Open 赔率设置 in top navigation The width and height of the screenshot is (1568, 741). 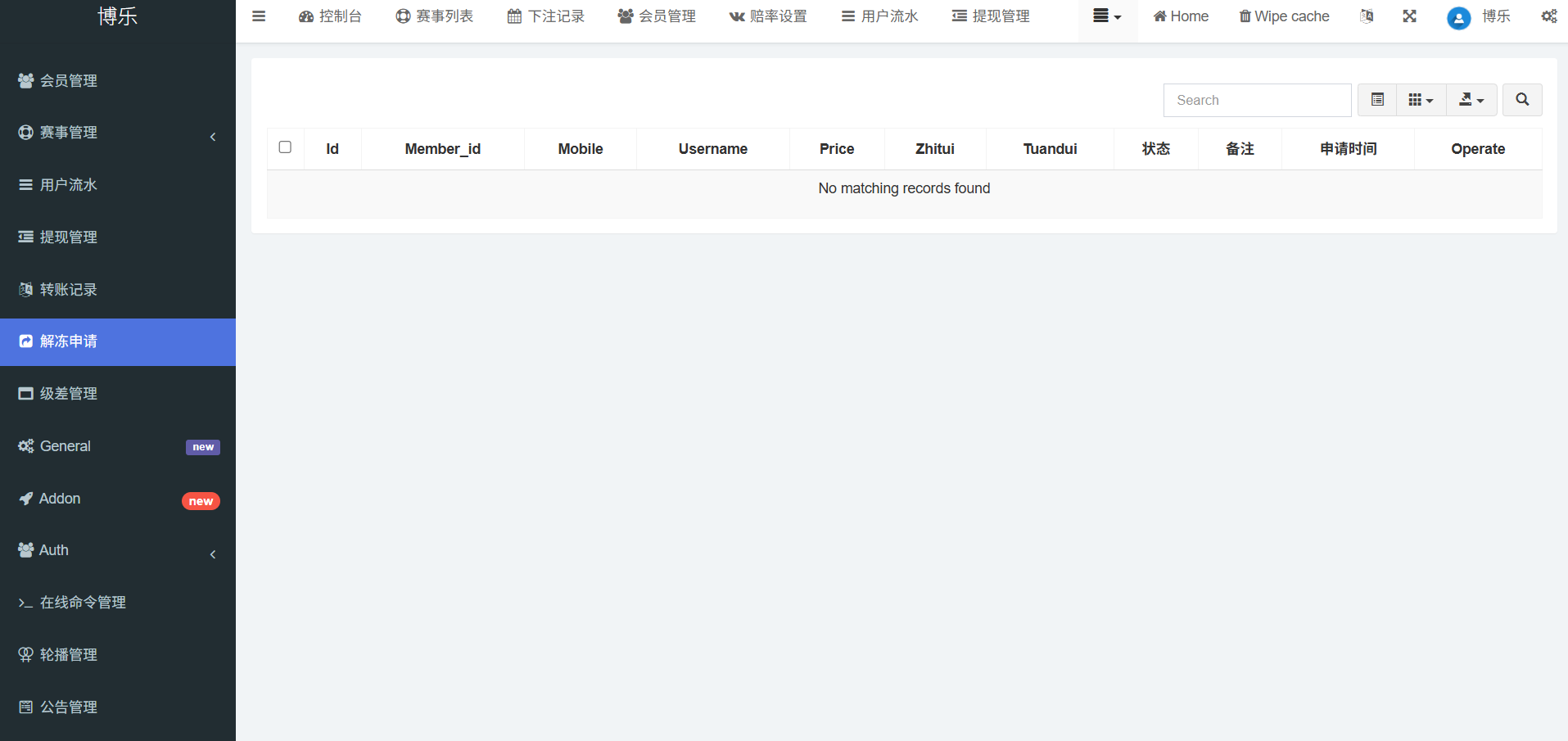768,16
